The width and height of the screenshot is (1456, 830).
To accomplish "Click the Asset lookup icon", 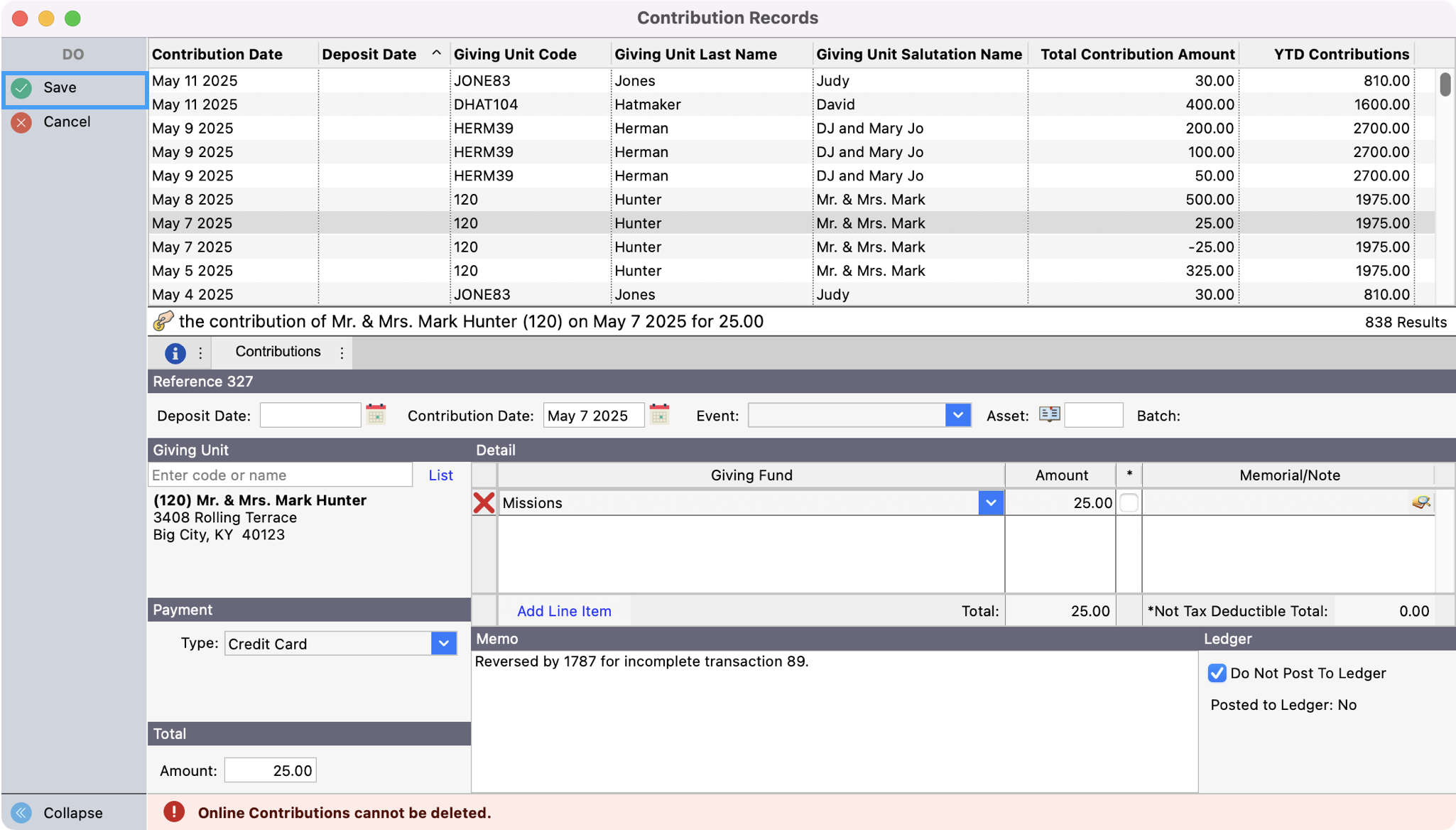I will click(x=1049, y=414).
